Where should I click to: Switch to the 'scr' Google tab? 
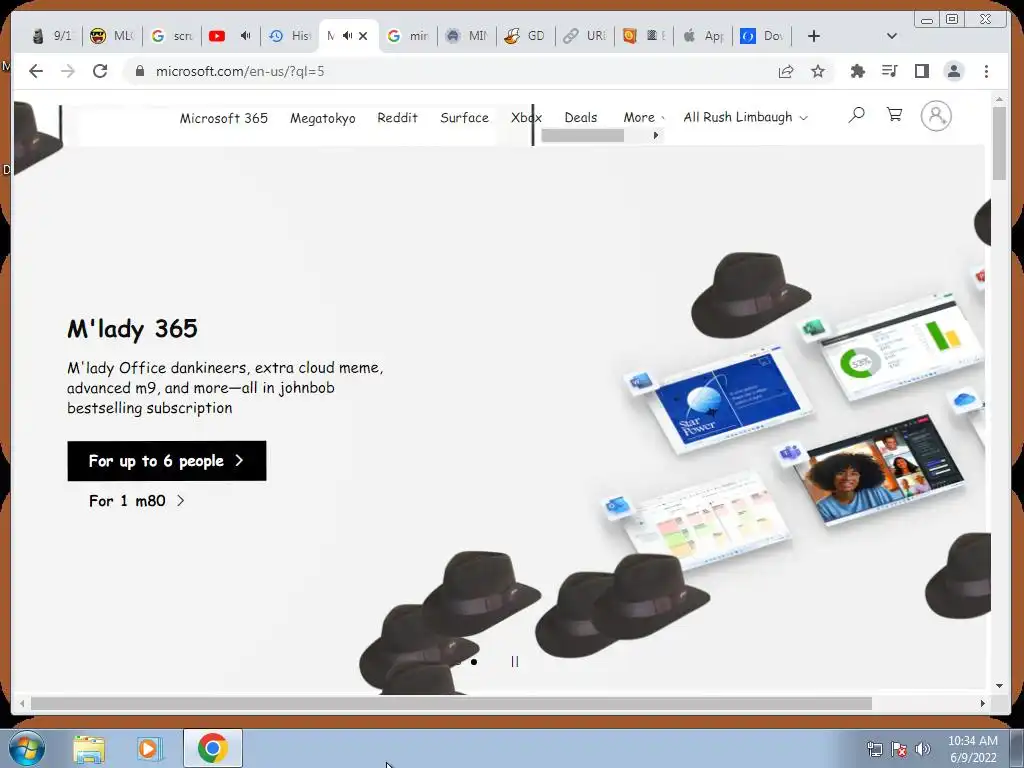coord(172,36)
